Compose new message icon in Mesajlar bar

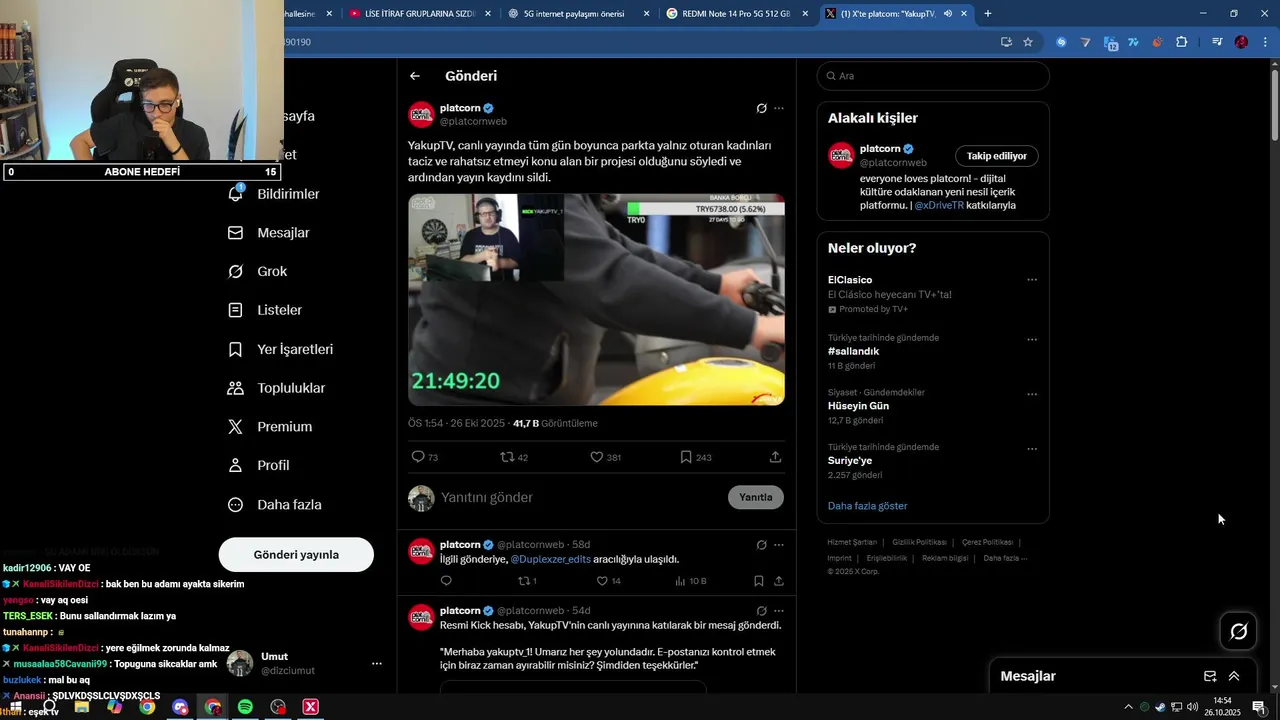[1210, 676]
